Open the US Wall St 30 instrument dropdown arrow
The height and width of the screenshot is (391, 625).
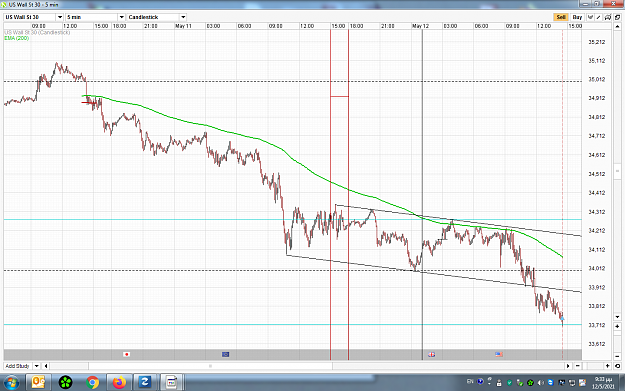pos(60,17)
